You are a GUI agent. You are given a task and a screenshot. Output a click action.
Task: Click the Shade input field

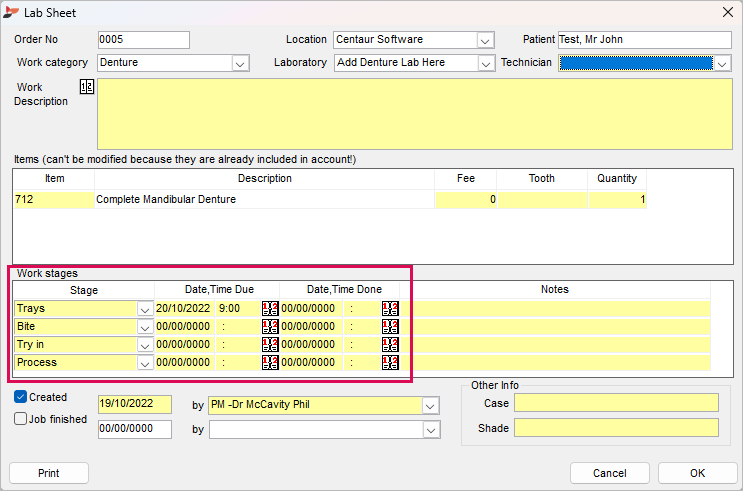click(x=616, y=427)
